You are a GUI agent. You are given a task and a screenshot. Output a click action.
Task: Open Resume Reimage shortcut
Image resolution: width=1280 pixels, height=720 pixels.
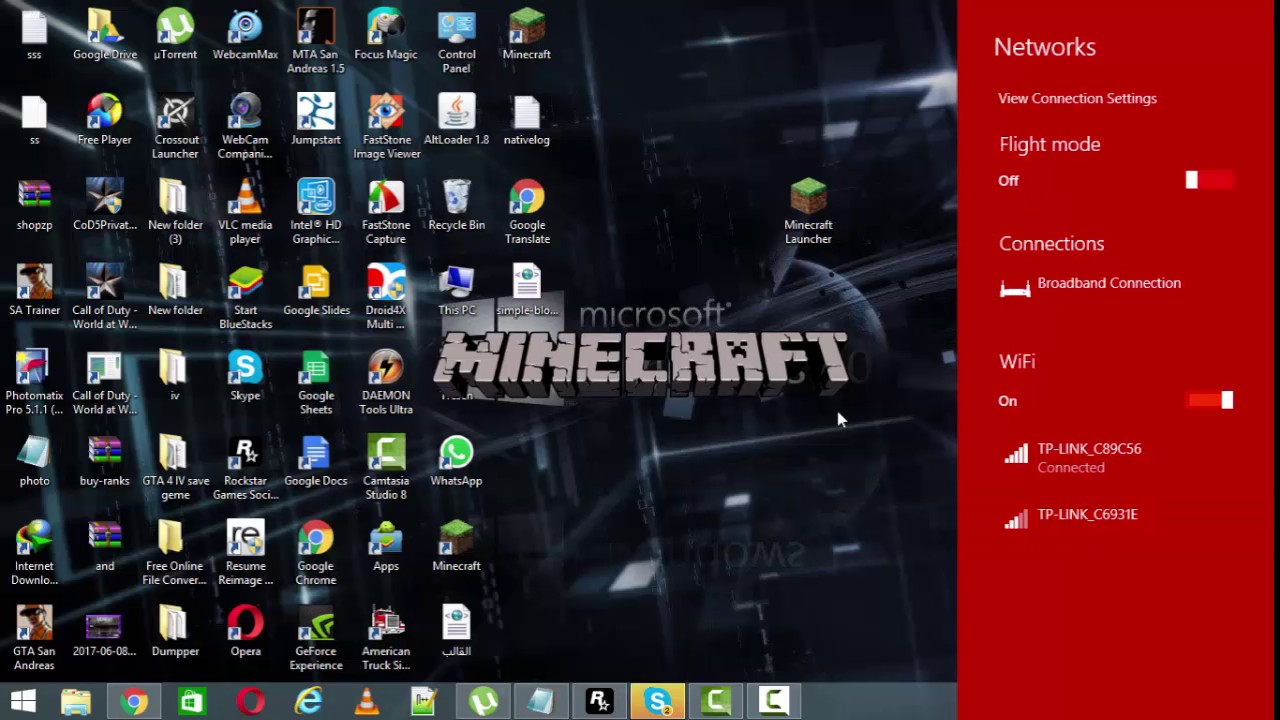tap(245, 553)
